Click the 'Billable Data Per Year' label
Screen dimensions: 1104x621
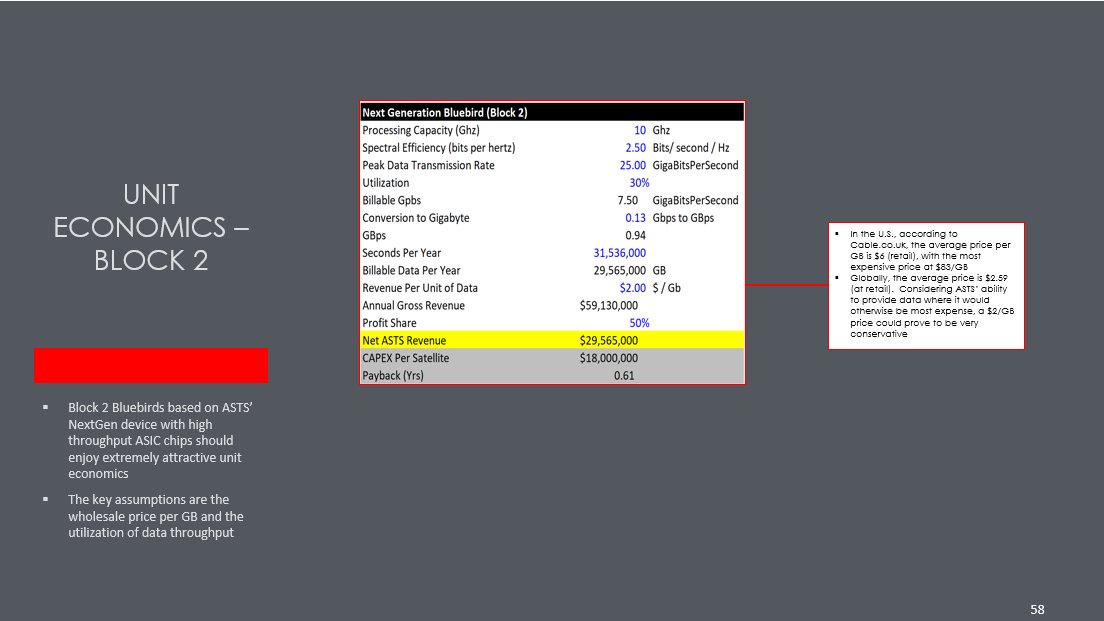click(411, 270)
